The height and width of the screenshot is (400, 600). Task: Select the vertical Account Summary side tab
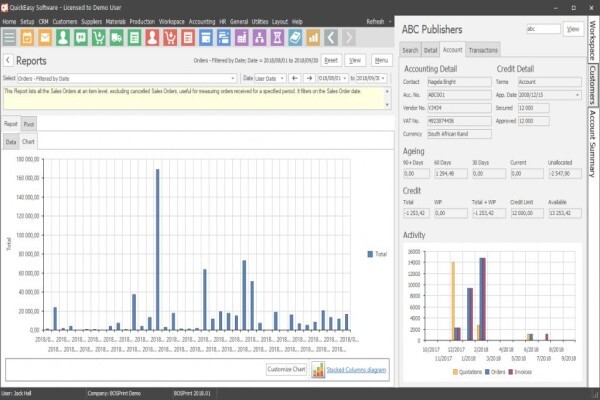[x=592, y=143]
